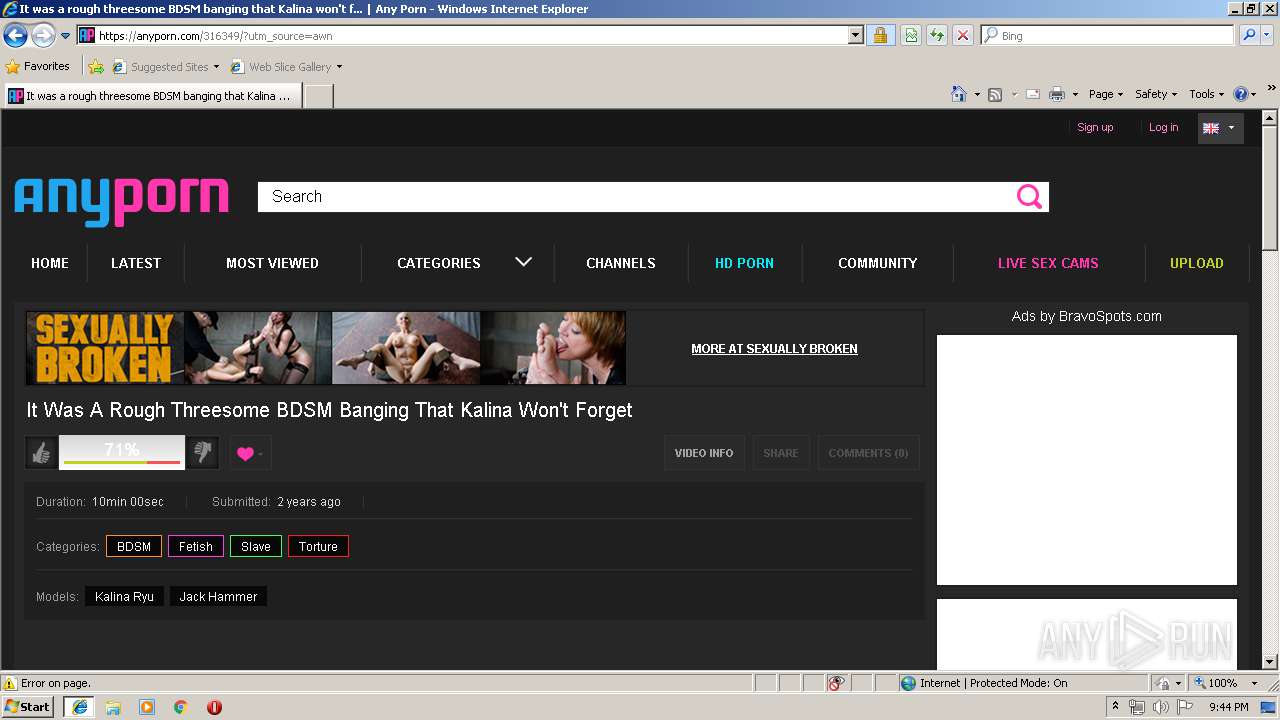Click the thumbs up like icon
The height and width of the screenshot is (720, 1280).
click(41, 453)
